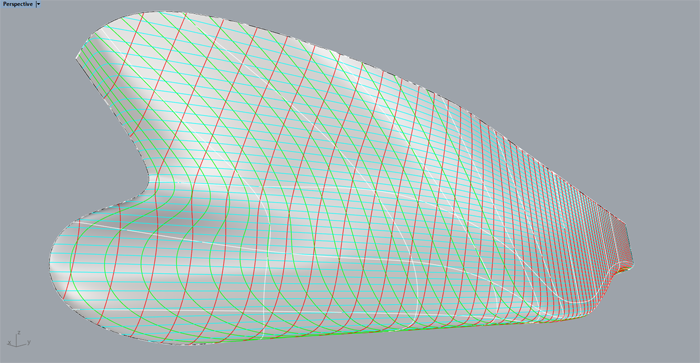Select the orange skeg bump near stern
The height and width of the screenshot is (363, 700).
click(x=623, y=270)
